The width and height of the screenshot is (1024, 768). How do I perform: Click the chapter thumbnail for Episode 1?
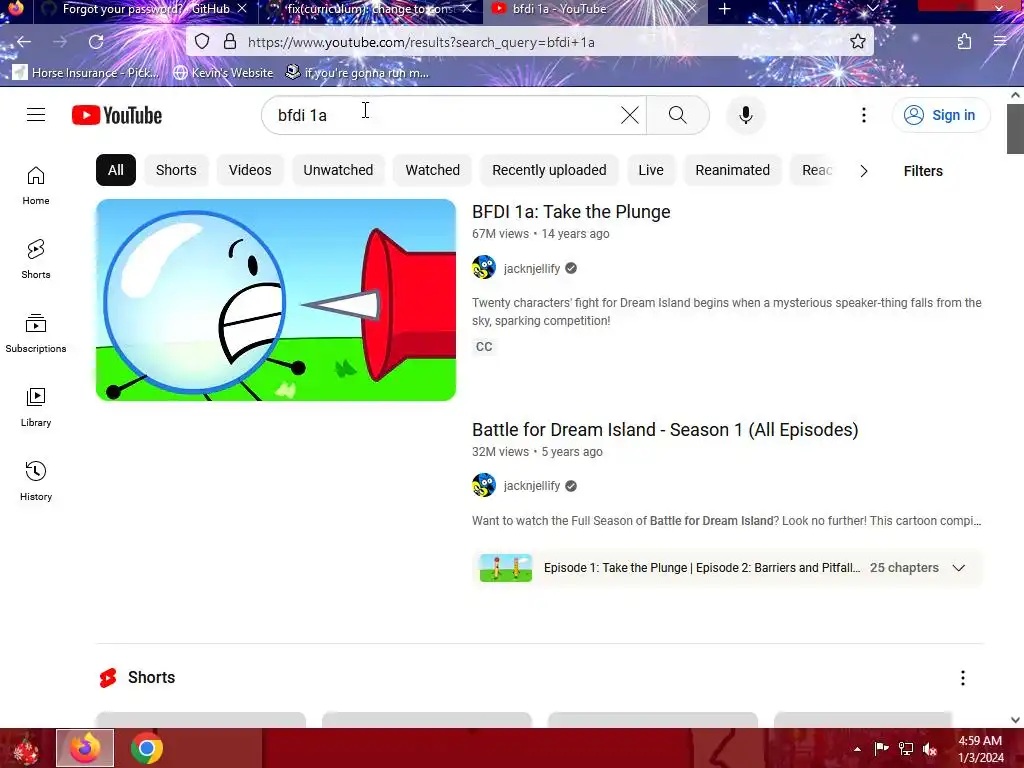(505, 568)
